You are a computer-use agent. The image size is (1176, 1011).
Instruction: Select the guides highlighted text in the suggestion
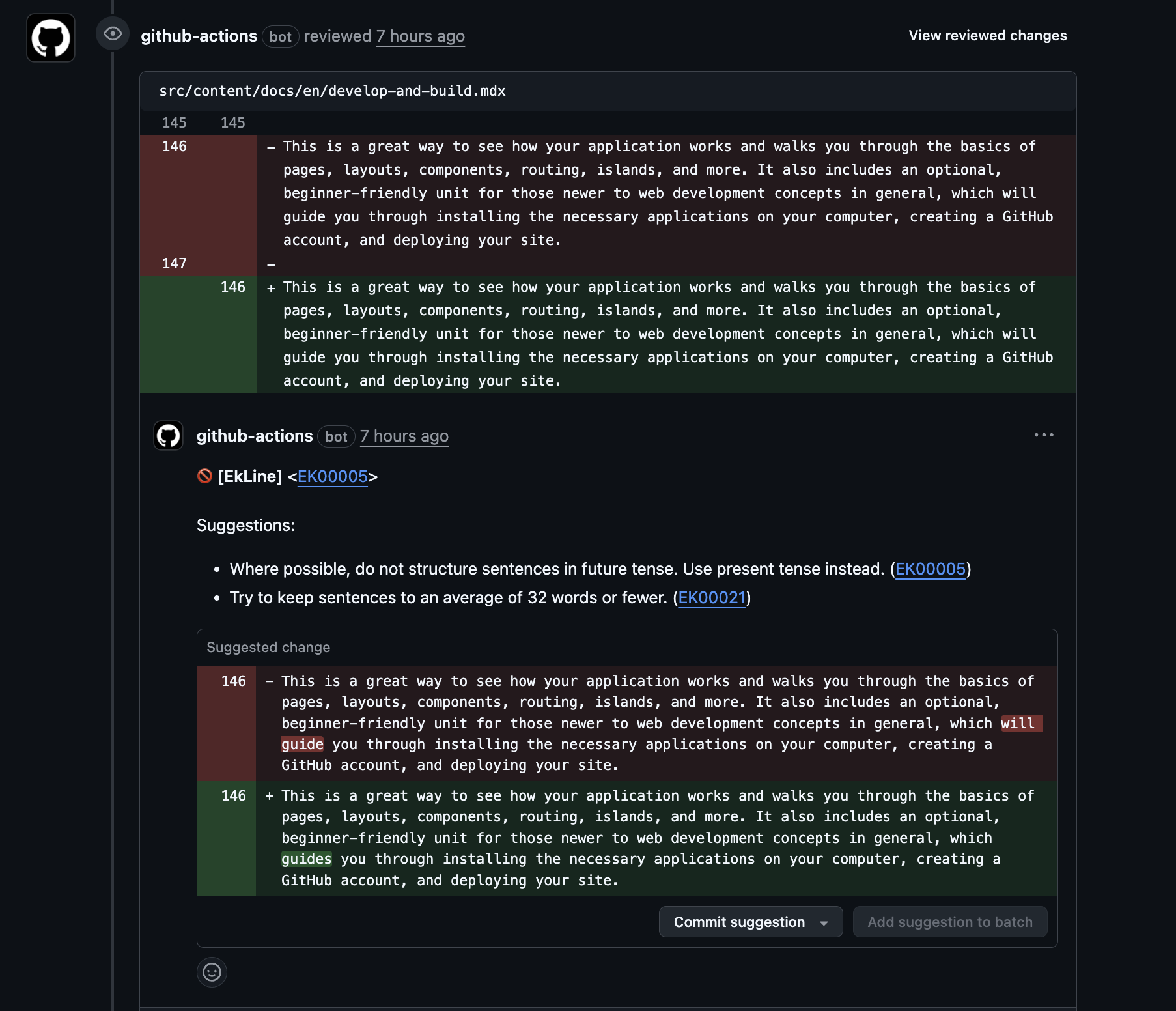tap(307, 859)
